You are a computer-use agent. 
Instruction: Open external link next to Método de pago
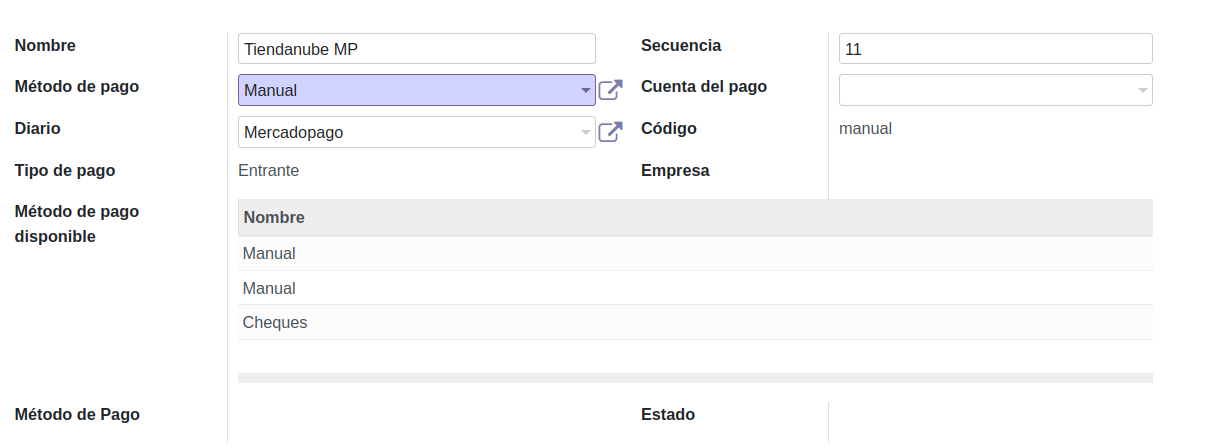610,90
